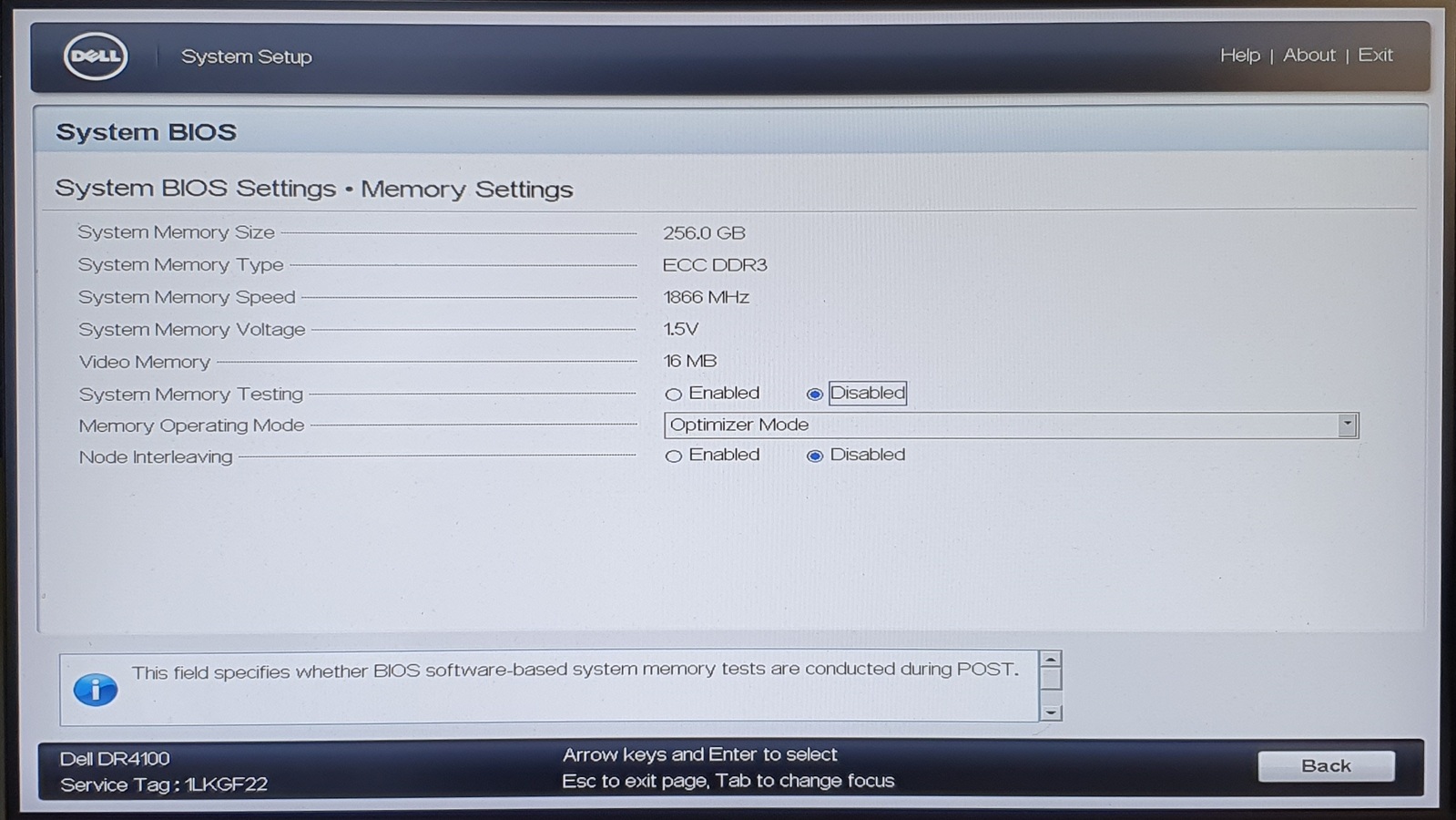Viewport: 1456px width, 820px height.
Task: Click the System Memory Size label
Action: click(x=176, y=232)
